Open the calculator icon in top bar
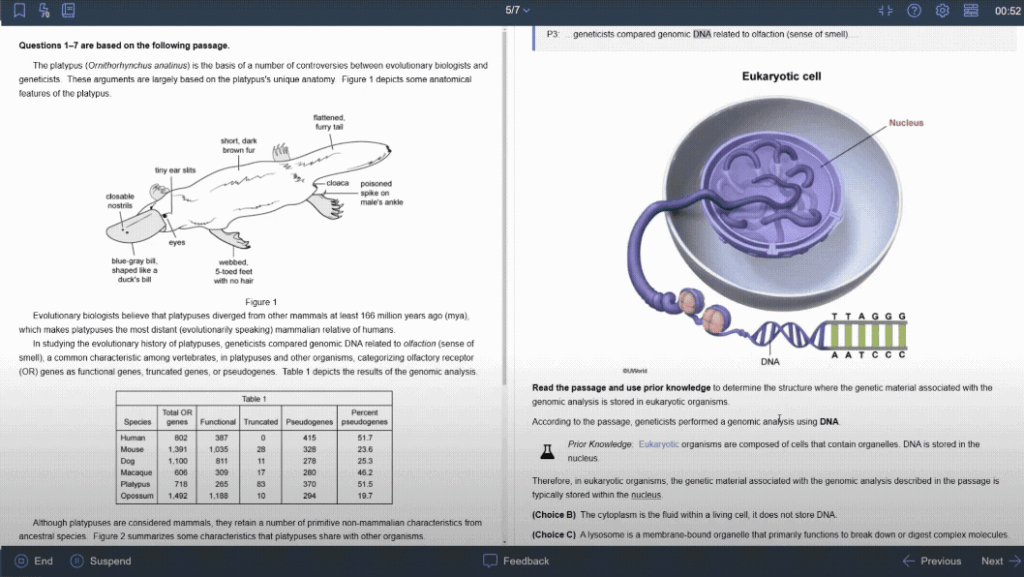1024x577 pixels. 971,11
